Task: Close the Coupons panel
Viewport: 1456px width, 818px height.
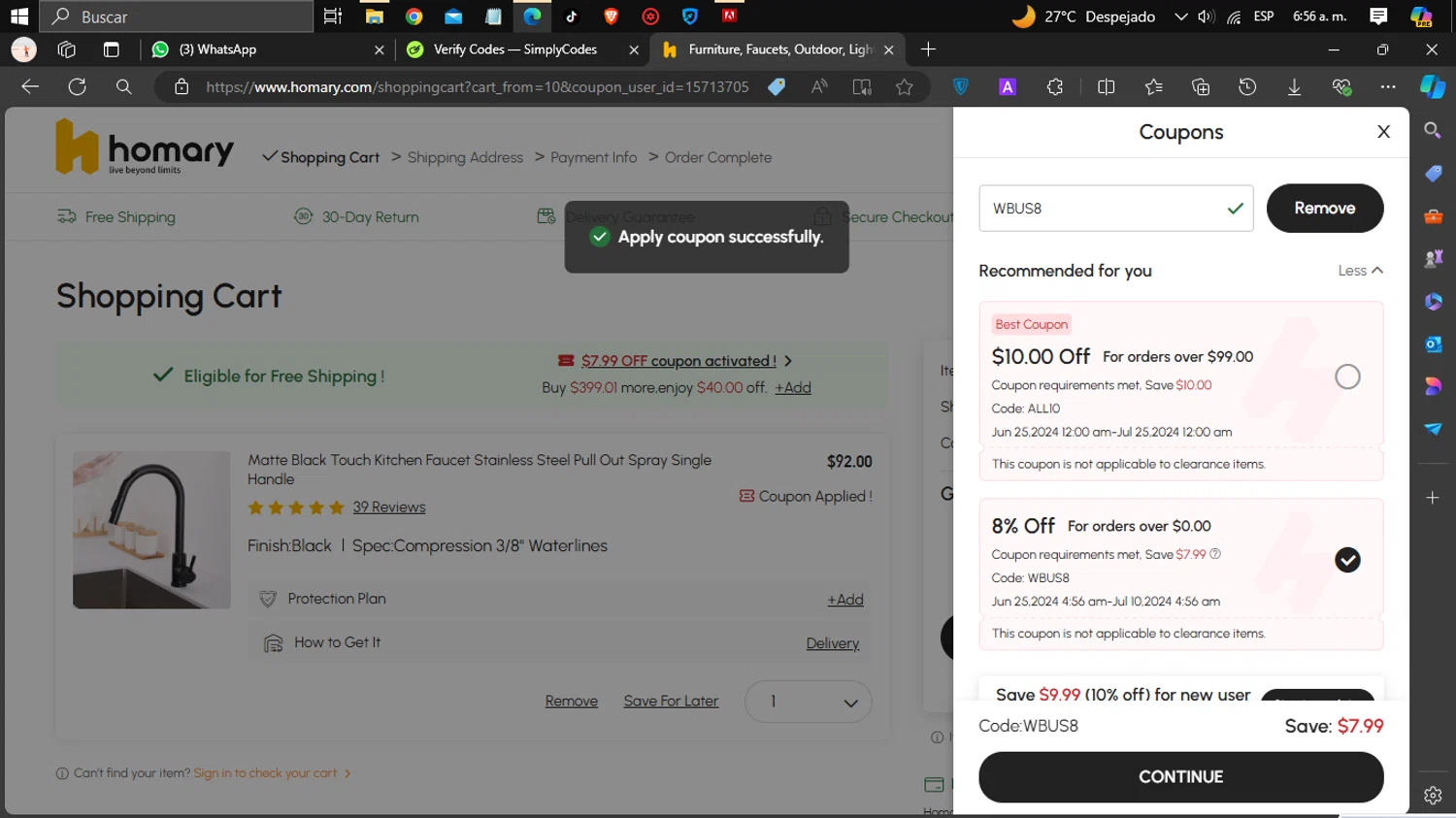Action: pyautogui.click(x=1384, y=132)
